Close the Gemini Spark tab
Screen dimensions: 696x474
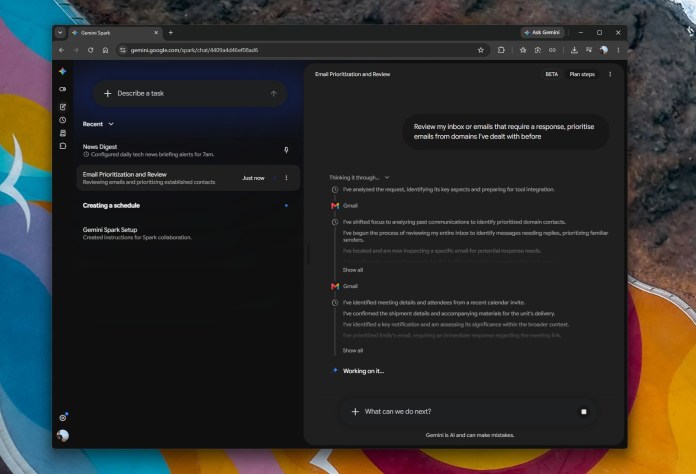pos(156,32)
